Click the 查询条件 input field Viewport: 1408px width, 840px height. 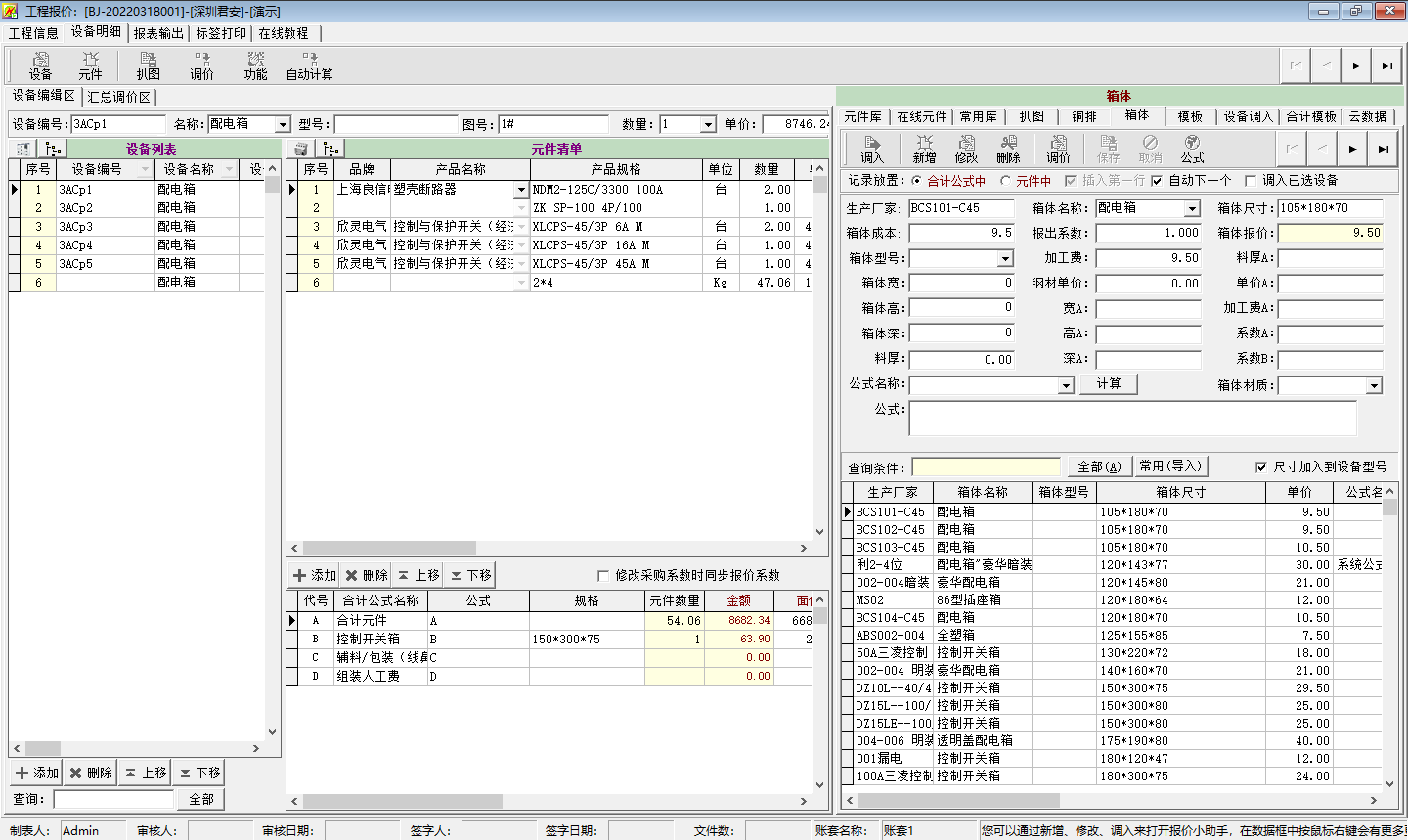[986, 467]
